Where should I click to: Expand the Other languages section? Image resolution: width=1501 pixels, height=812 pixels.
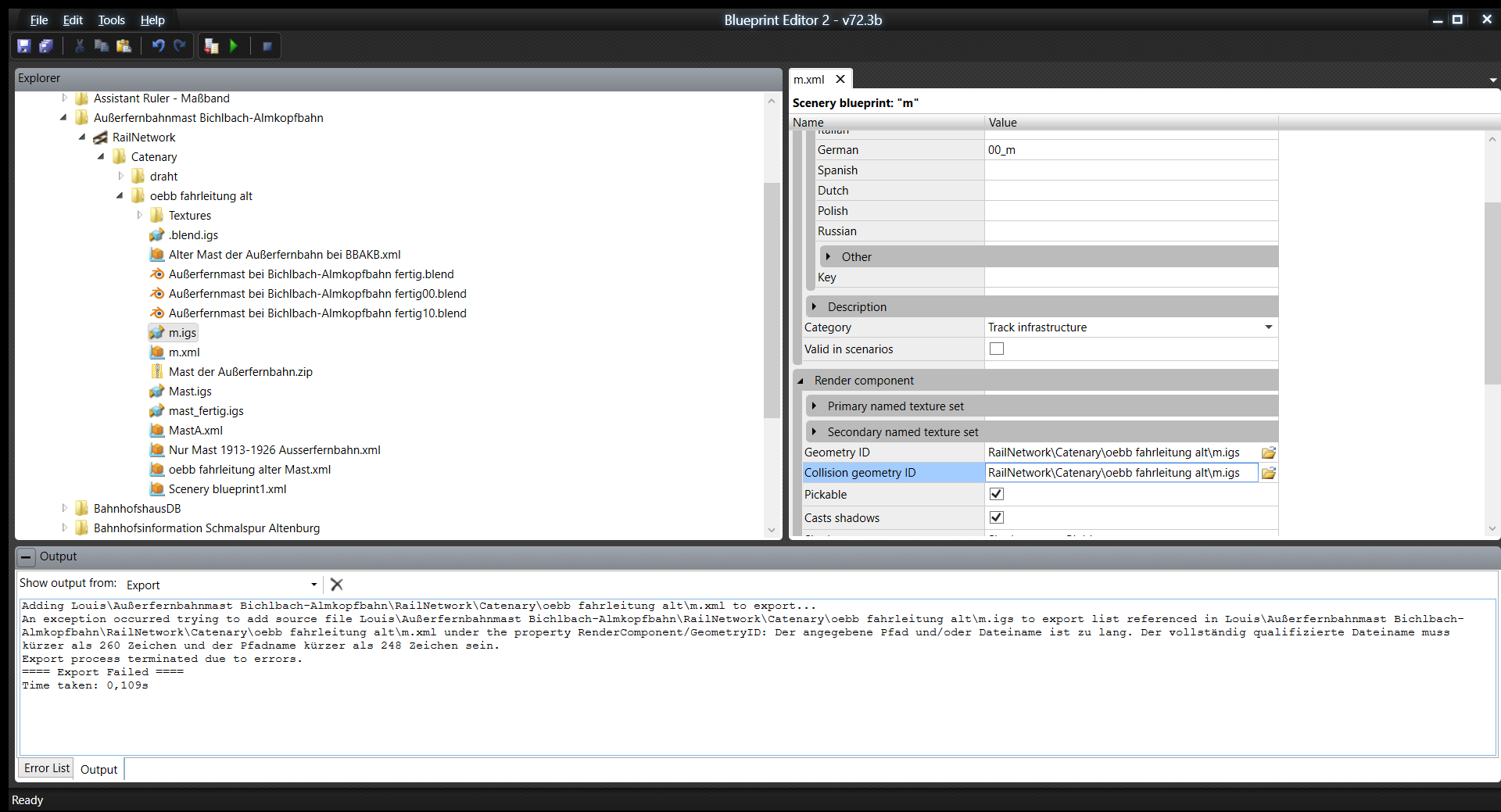point(828,257)
